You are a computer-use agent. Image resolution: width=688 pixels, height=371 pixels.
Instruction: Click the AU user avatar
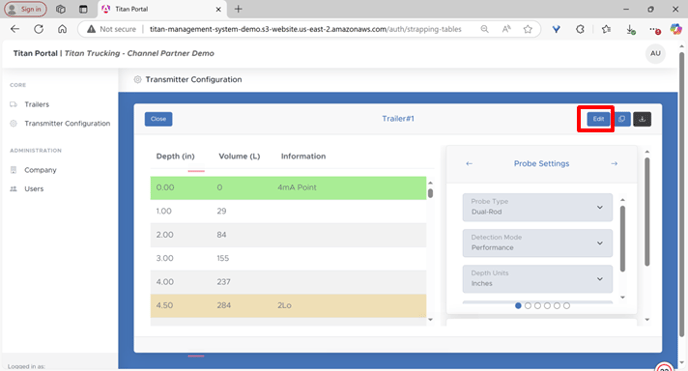tap(655, 54)
